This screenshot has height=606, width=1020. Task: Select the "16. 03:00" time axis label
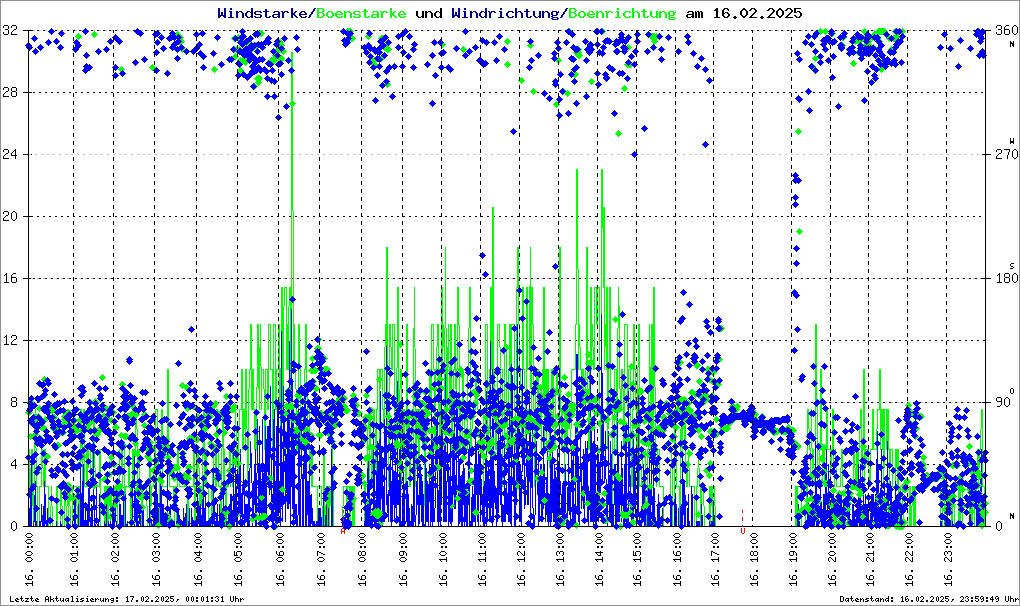[155, 559]
